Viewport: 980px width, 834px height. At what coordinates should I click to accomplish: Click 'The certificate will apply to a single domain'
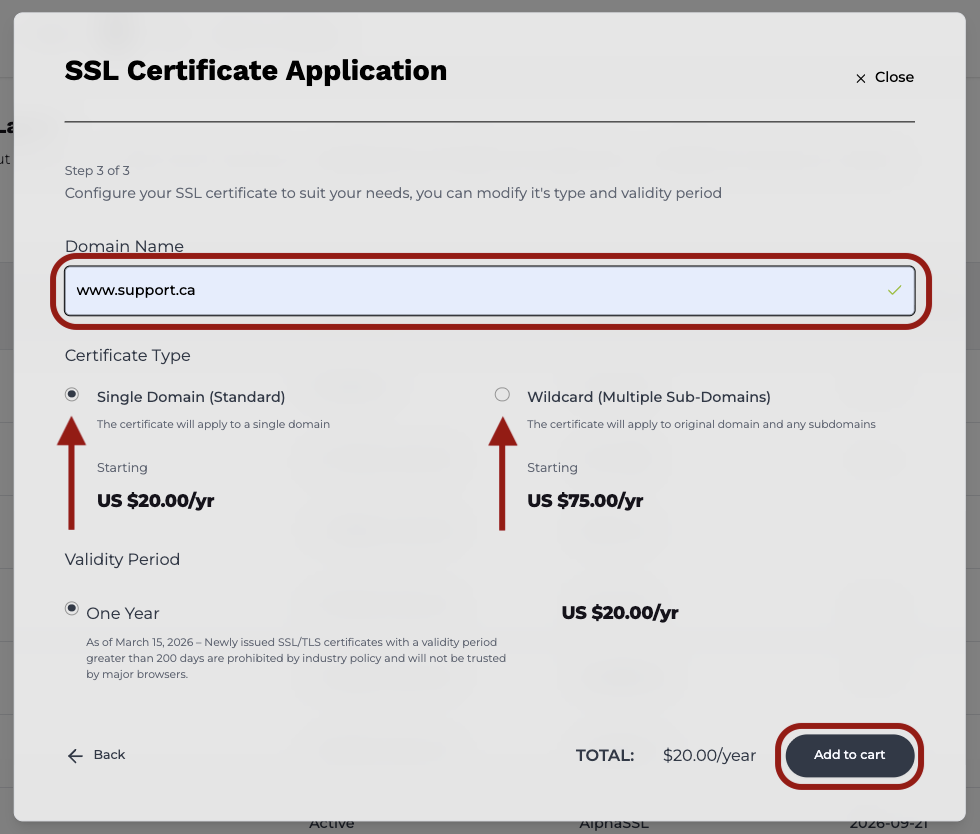[213, 424]
